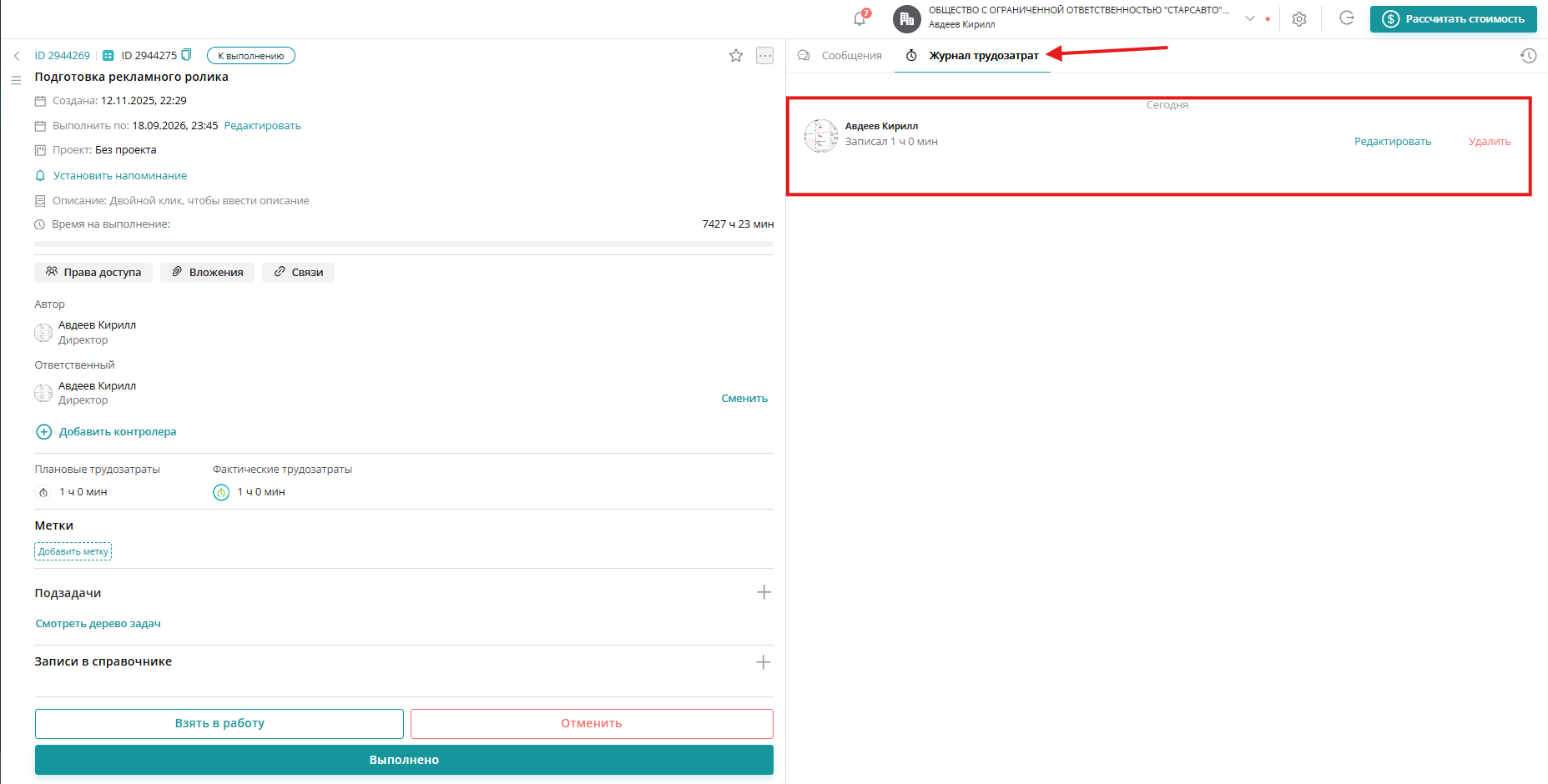The width and height of the screenshot is (1548, 784).
Task: Click the author avatar under Автор
Action: (x=43, y=333)
